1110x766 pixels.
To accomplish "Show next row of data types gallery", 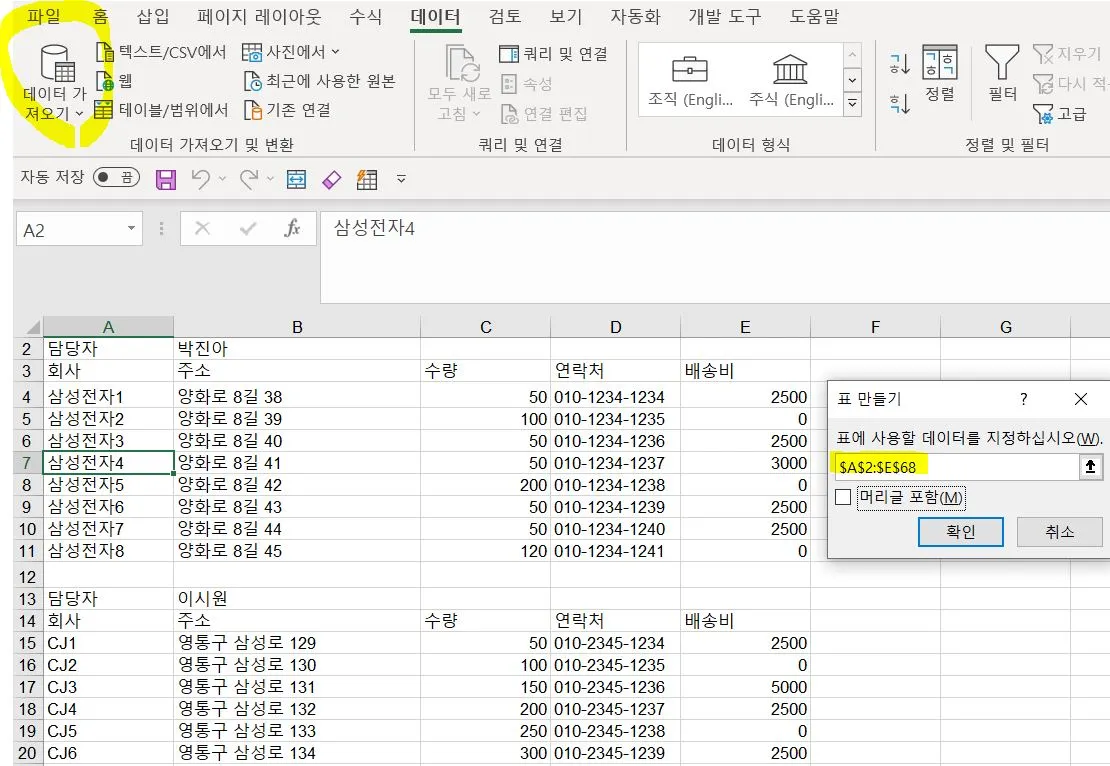I will [x=852, y=80].
